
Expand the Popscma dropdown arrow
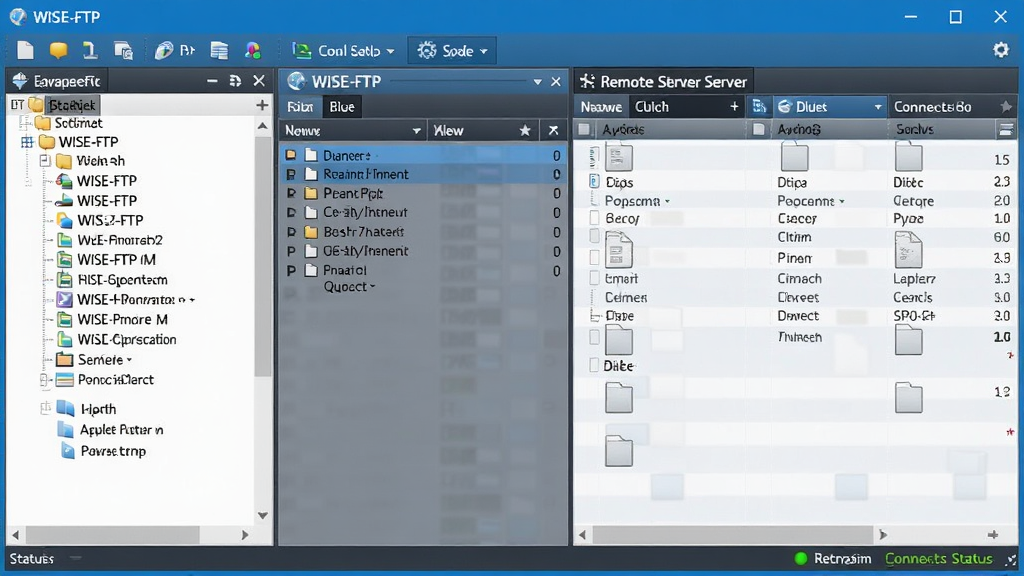click(667, 201)
